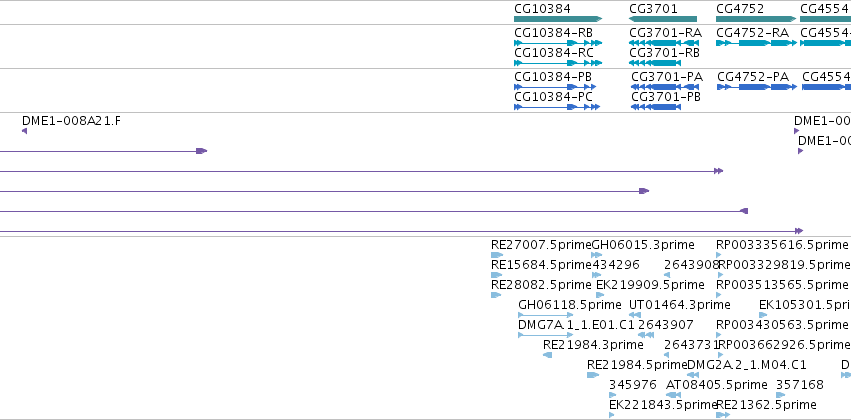Select the GH06015.3prime EST label
Viewport: 851px width, 420px height.
tap(643, 245)
